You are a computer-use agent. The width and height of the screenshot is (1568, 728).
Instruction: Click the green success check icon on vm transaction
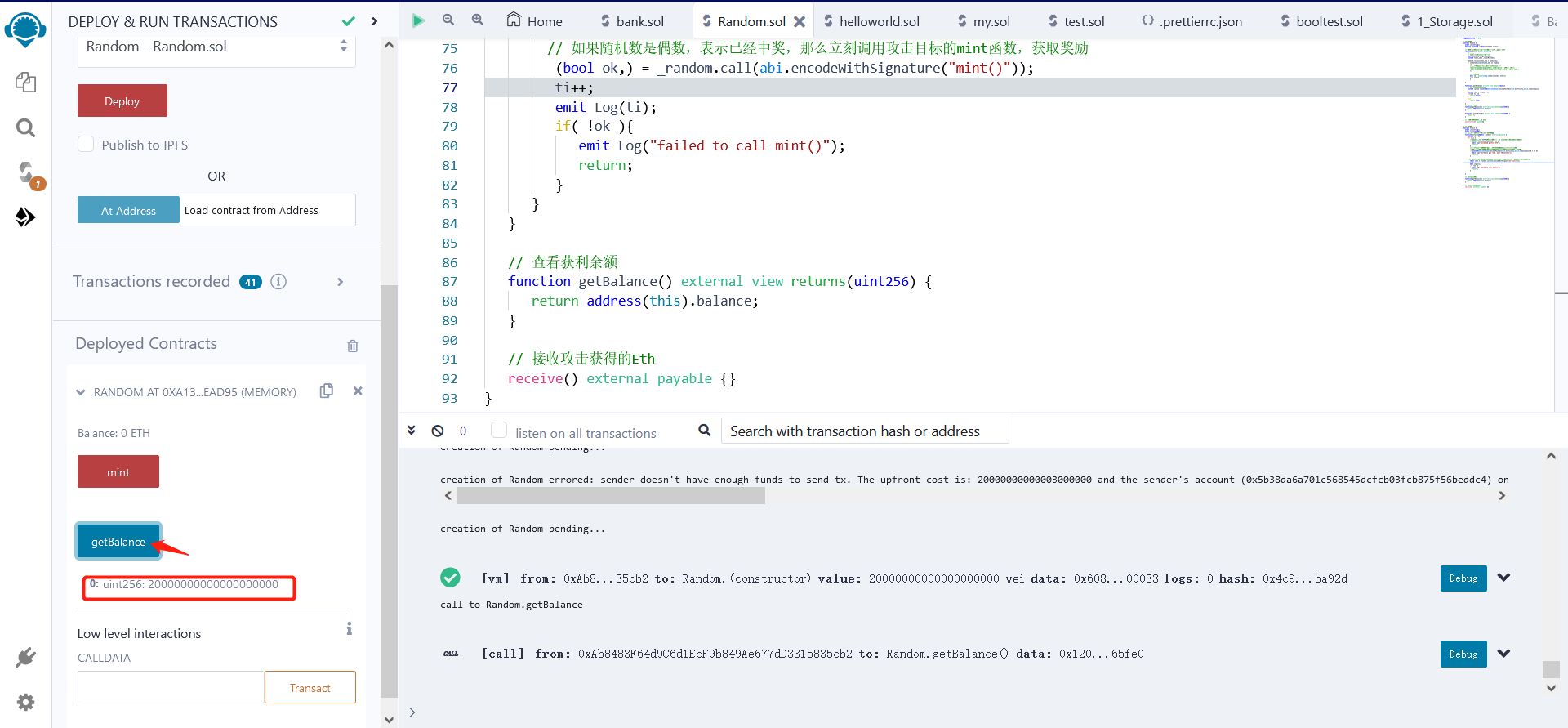coord(450,578)
